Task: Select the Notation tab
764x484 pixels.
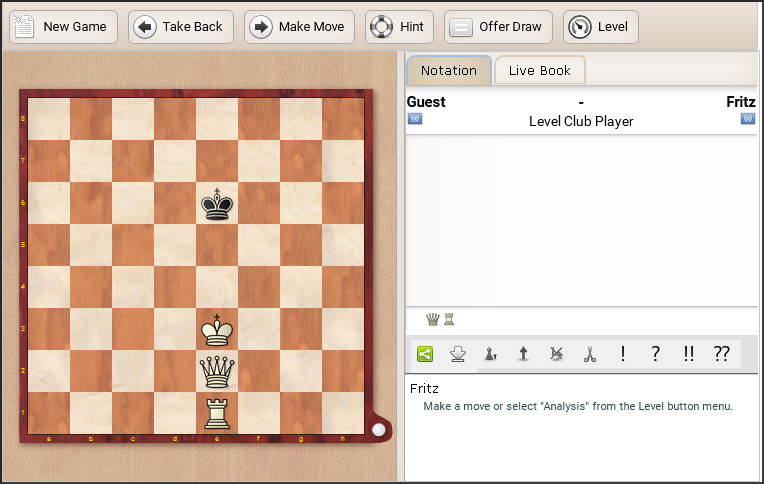Action: click(448, 71)
